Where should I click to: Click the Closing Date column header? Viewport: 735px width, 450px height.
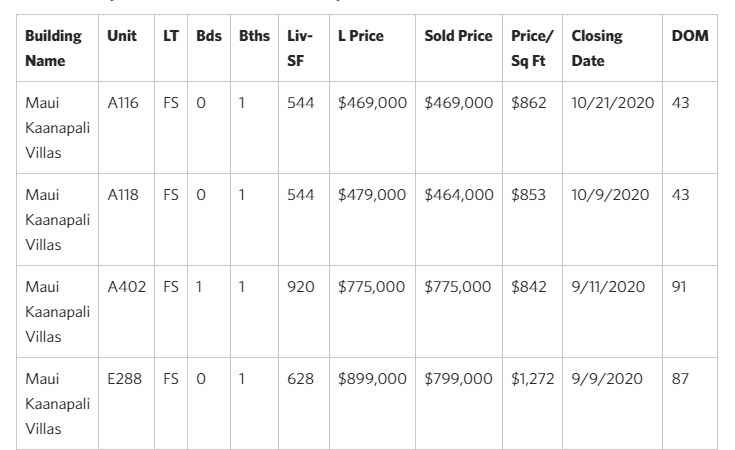coord(597,48)
